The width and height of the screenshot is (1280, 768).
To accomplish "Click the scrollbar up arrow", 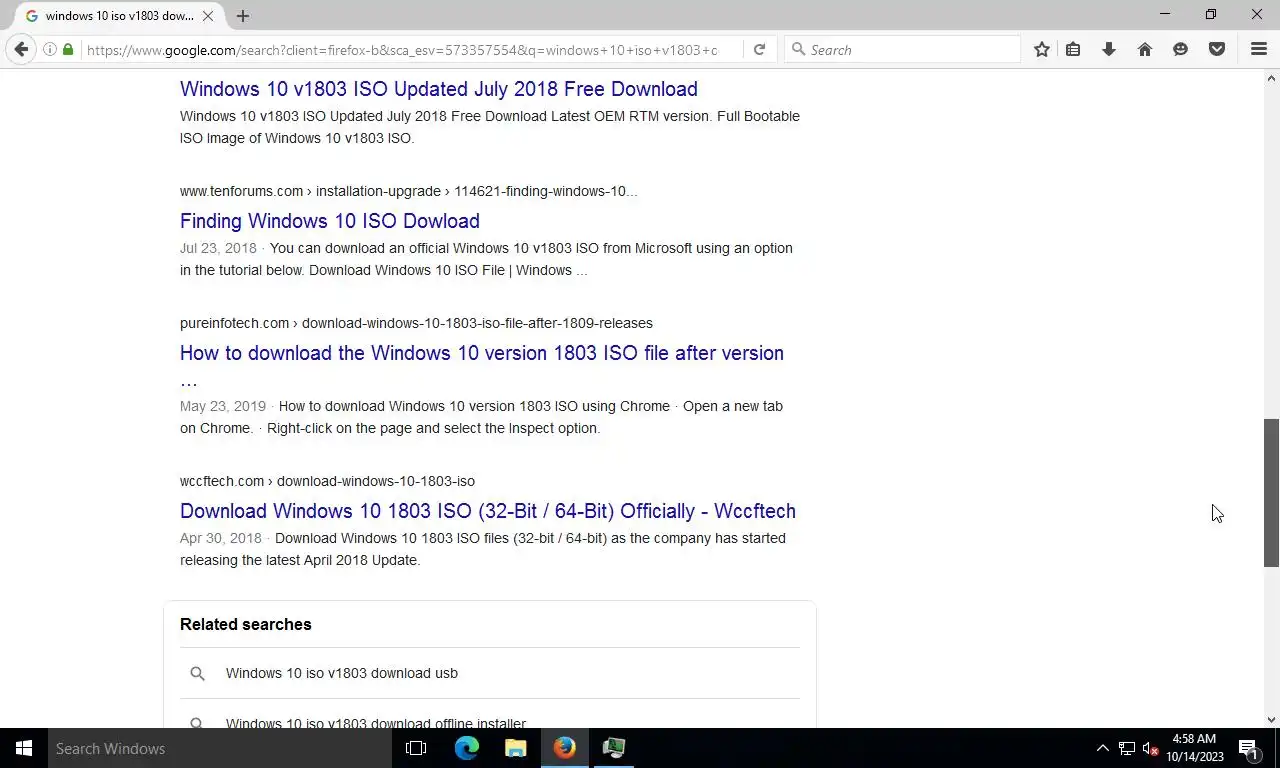I will [x=1271, y=78].
